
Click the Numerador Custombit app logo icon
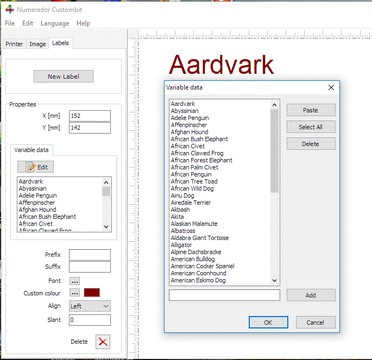point(10,9)
